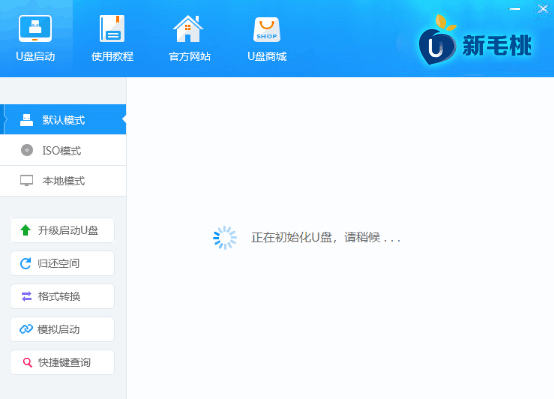Click the 使用教程 label in top bar
The height and width of the screenshot is (399, 554).
tap(112, 57)
